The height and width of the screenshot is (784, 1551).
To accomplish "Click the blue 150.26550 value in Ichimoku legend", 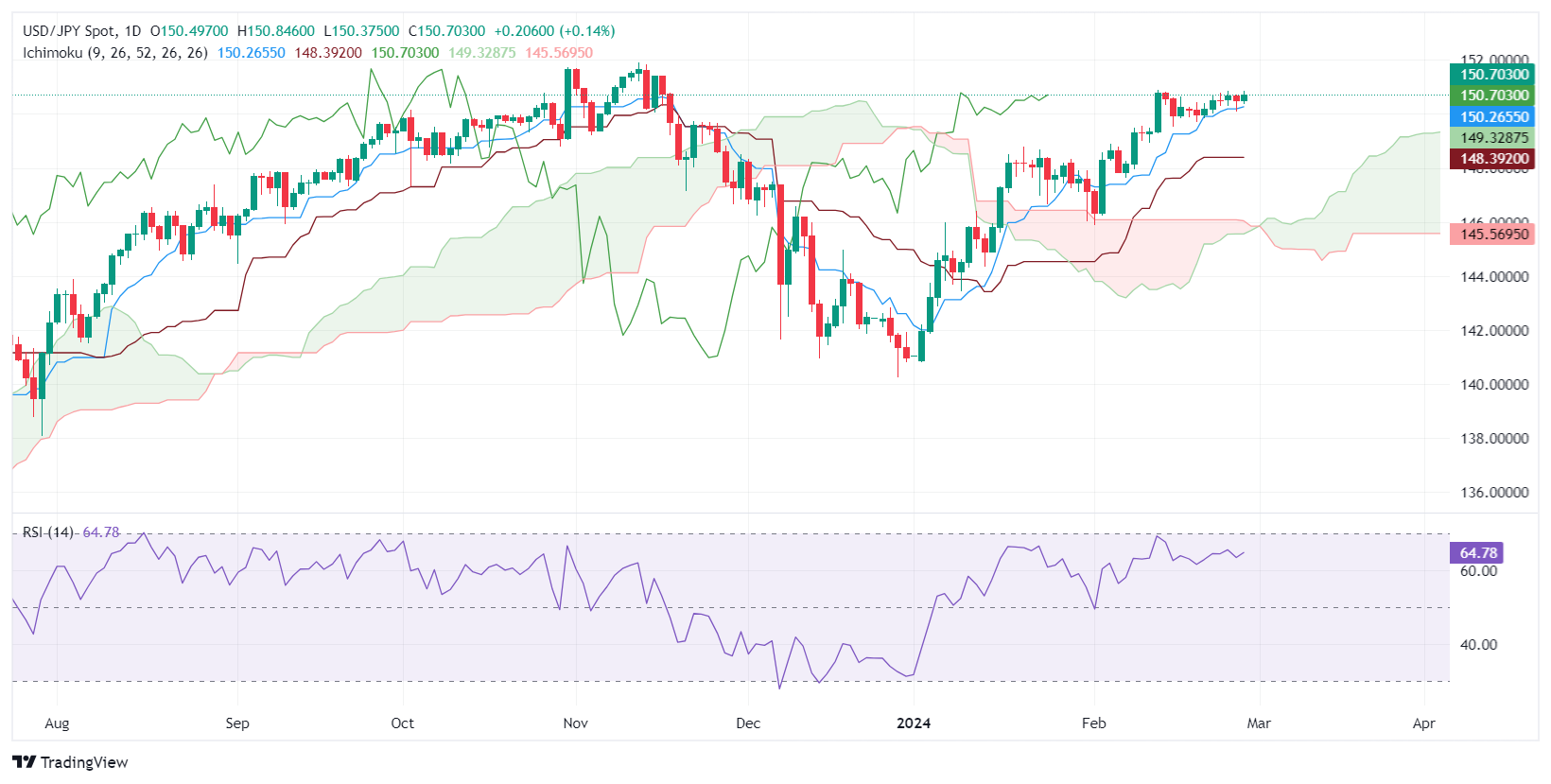I will coord(251,53).
